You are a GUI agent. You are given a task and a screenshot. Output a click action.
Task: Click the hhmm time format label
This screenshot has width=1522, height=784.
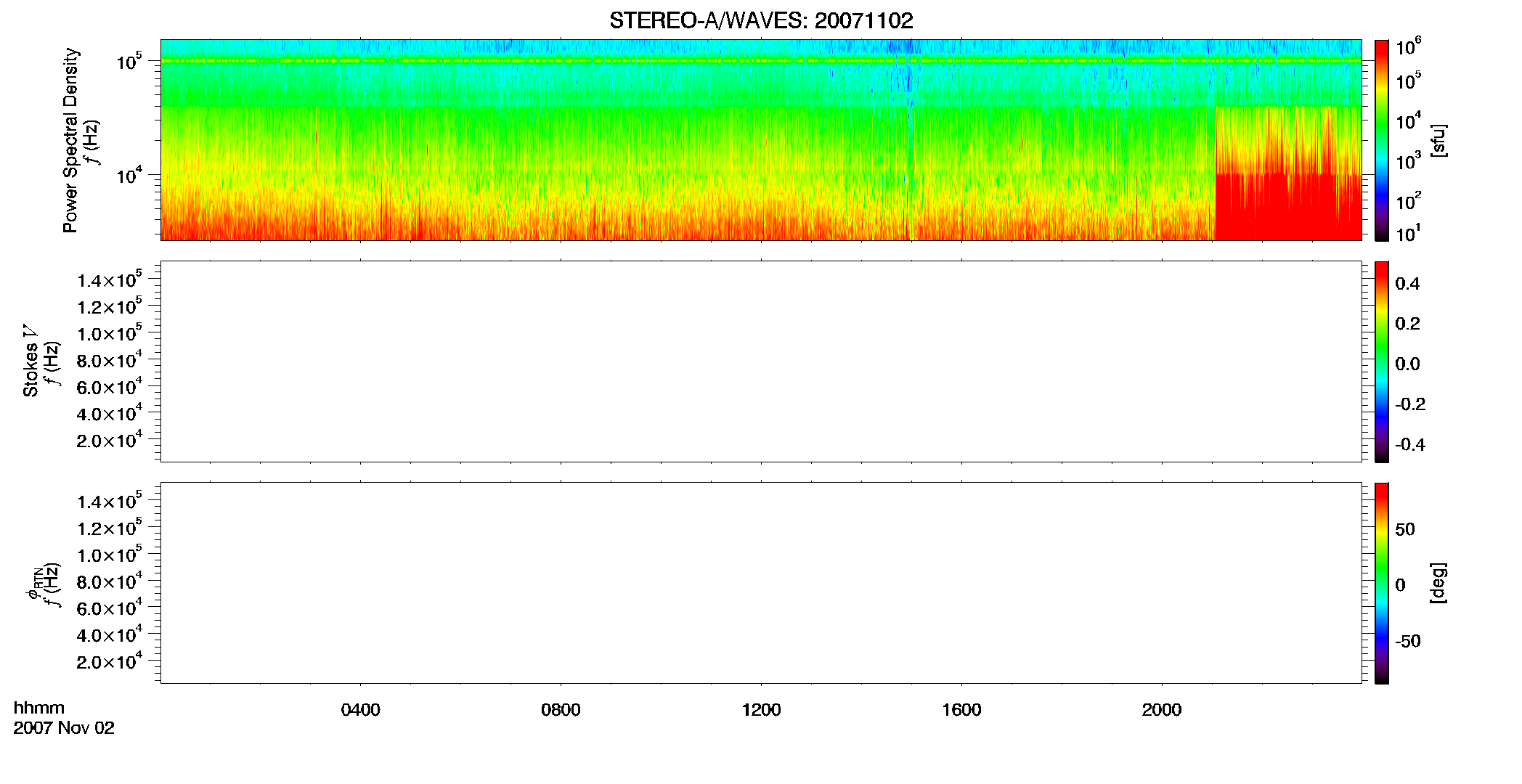(39, 708)
